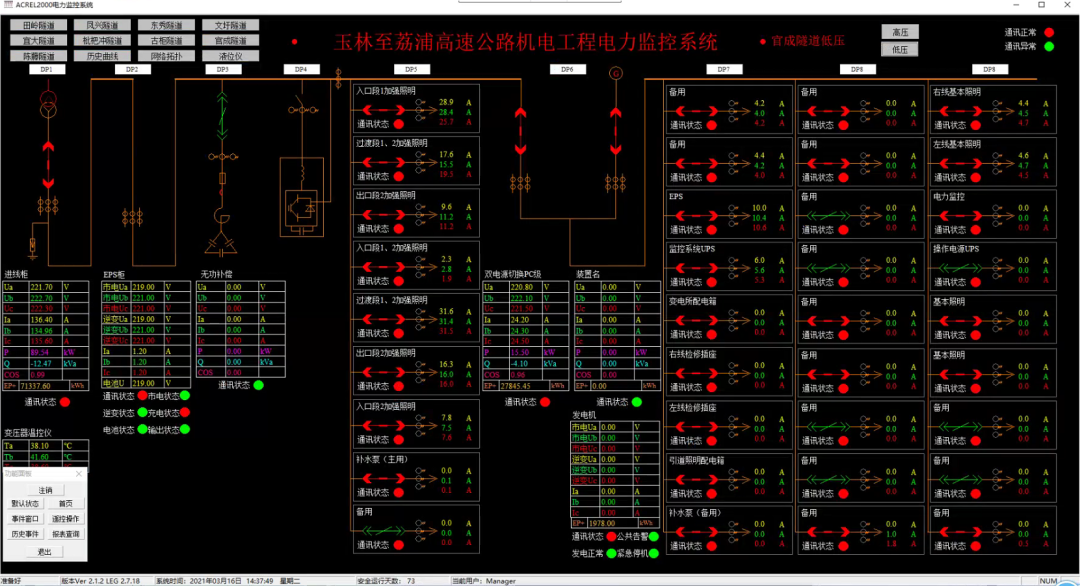1080x586 pixels.
Task: Click the 进线柜 通讯状态 red indicator
Action: pos(65,402)
